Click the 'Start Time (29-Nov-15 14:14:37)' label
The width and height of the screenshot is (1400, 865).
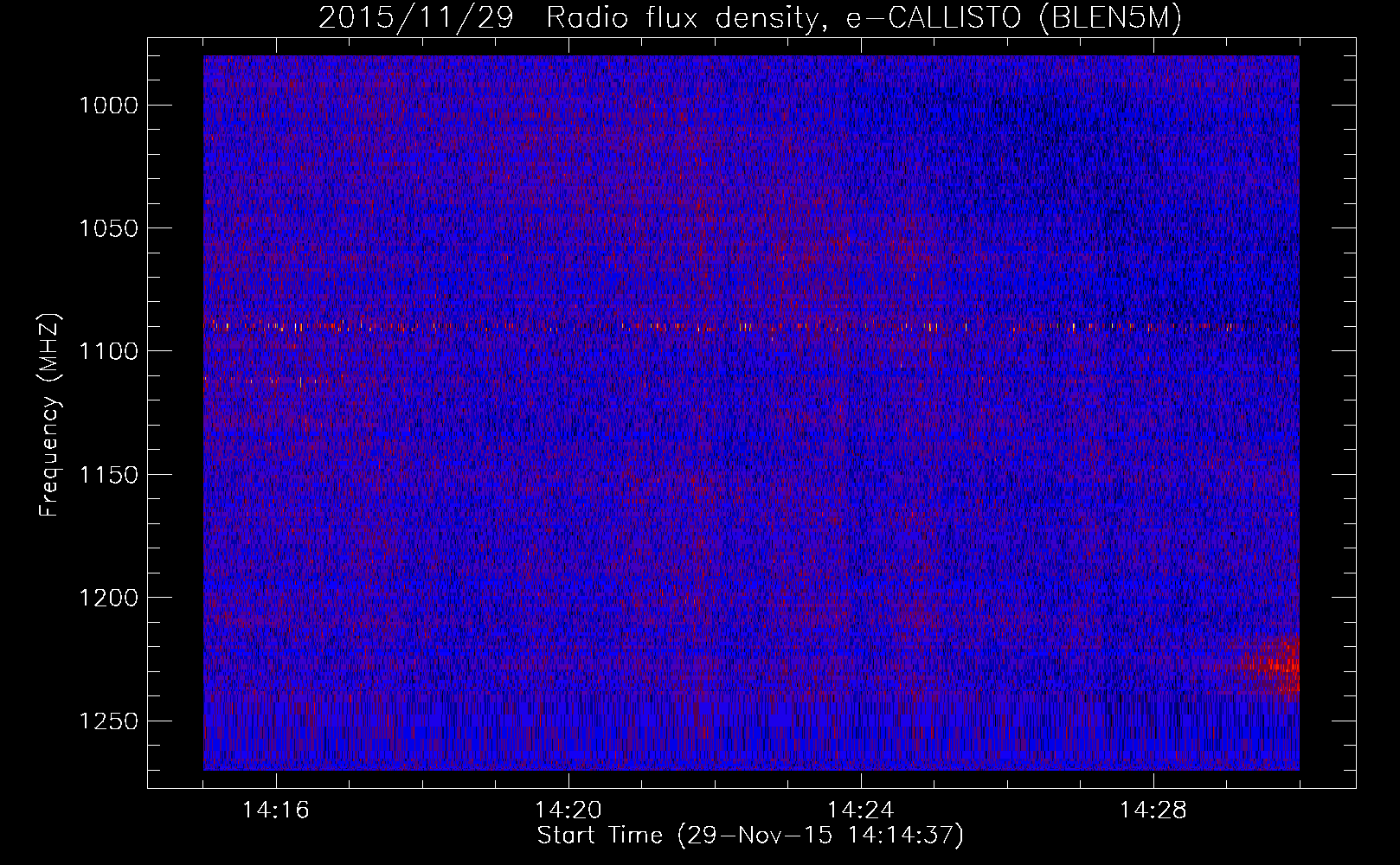tap(750, 836)
